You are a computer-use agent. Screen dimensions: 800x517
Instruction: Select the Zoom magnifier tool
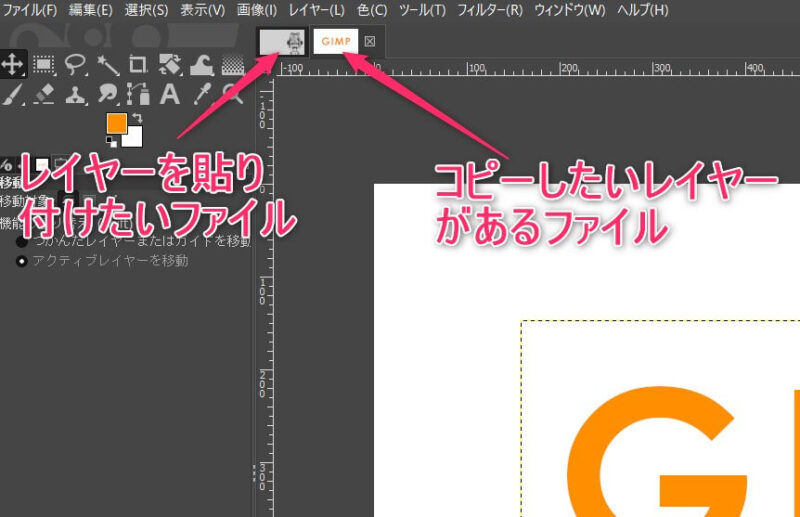pos(233,94)
